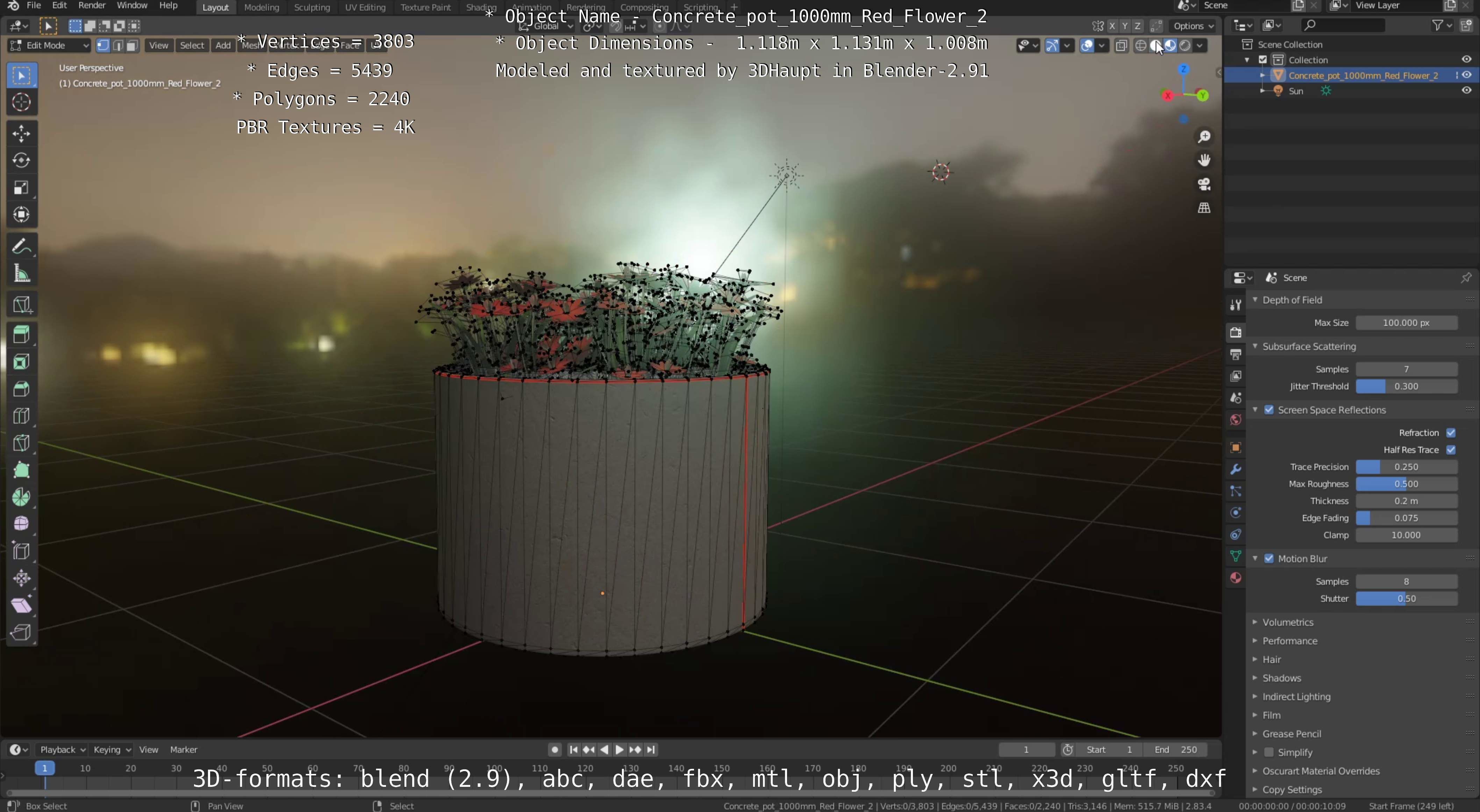Image resolution: width=1480 pixels, height=812 pixels.
Task: Toggle Collection exclude checkbox in outliner
Action: tap(1263, 60)
